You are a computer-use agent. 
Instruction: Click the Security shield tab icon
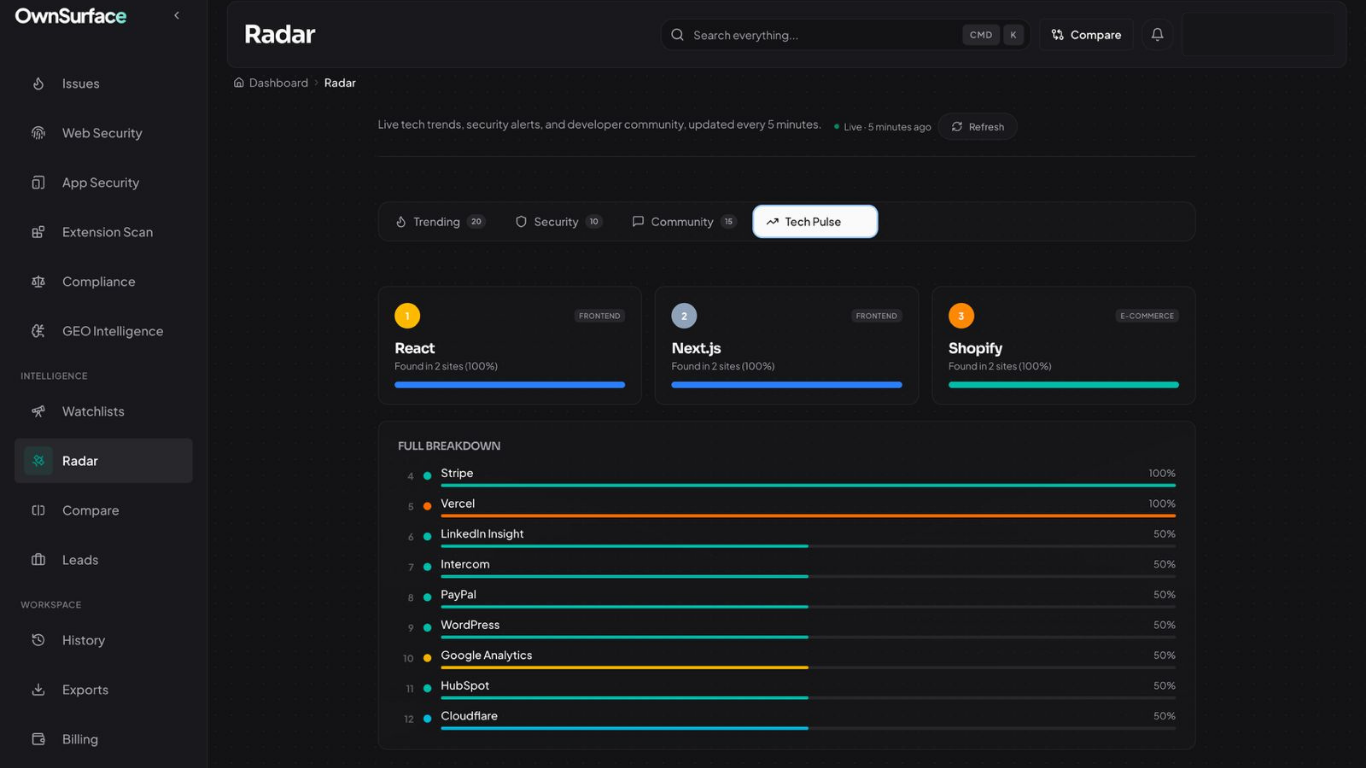pyautogui.click(x=521, y=222)
